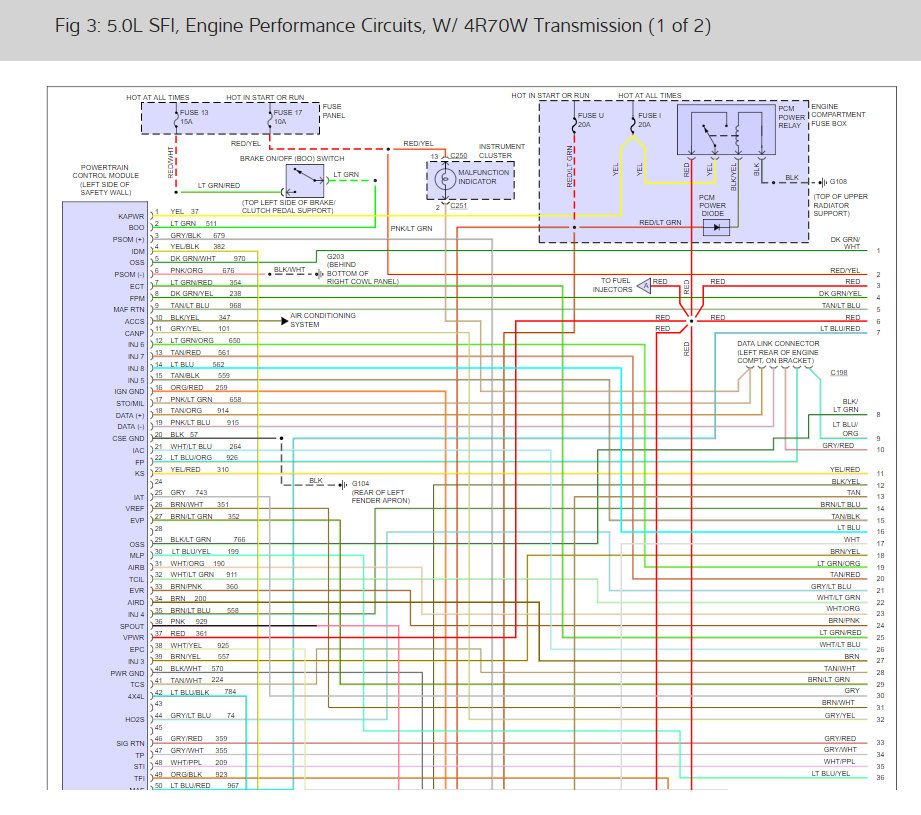
Task: Click the POWERTRAIN CONTROL MODULE label
Action: [x=106, y=180]
